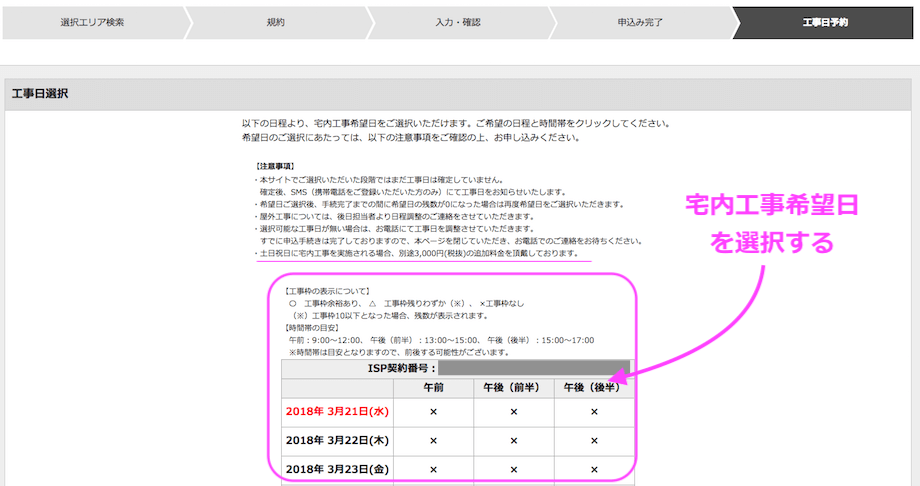Select 午前 slot for 3月21日(水)

tap(433, 411)
